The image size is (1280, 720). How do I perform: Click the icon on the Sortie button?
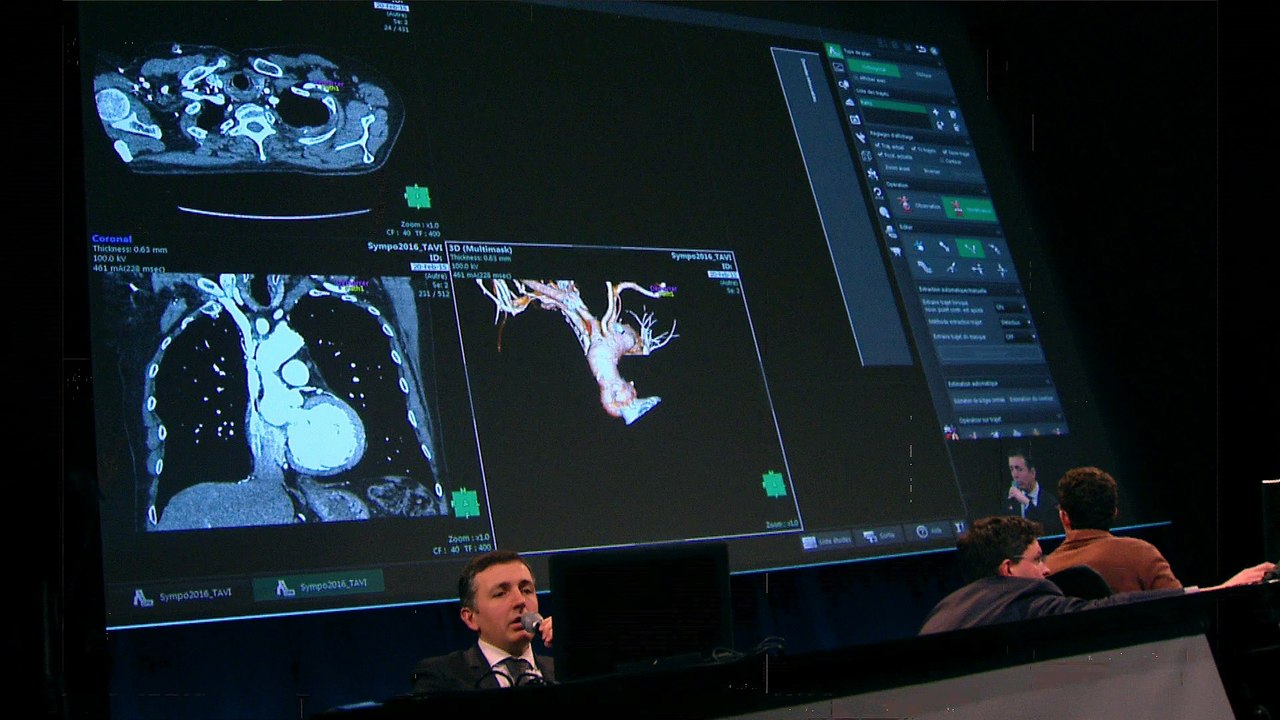(x=869, y=537)
